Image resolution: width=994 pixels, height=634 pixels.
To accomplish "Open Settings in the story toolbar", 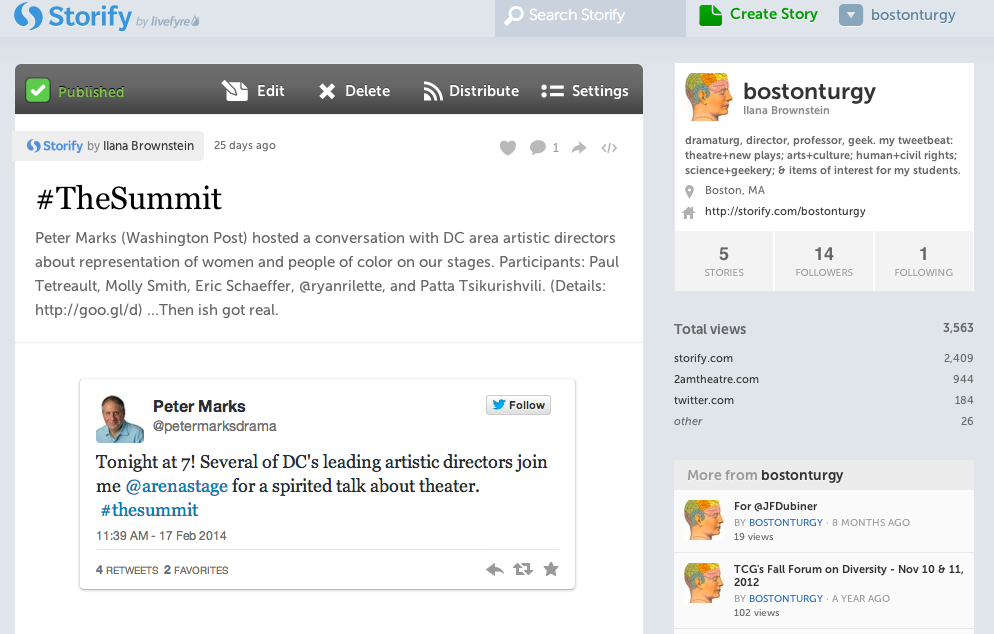I will pyautogui.click(x=600, y=91).
